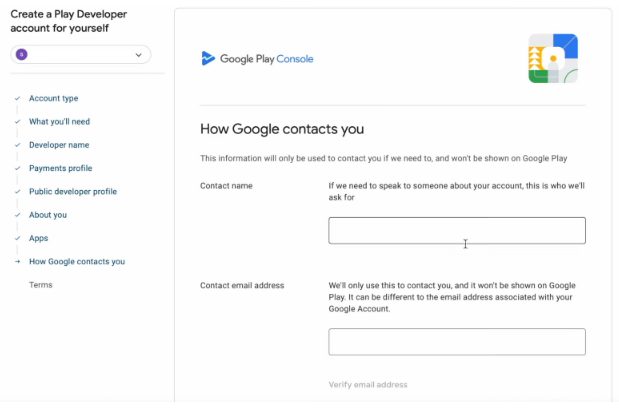Viewport: 619px width, 408px height.
Task: Click the colorful map illustration graphic
Action: (x=553, y=59)
